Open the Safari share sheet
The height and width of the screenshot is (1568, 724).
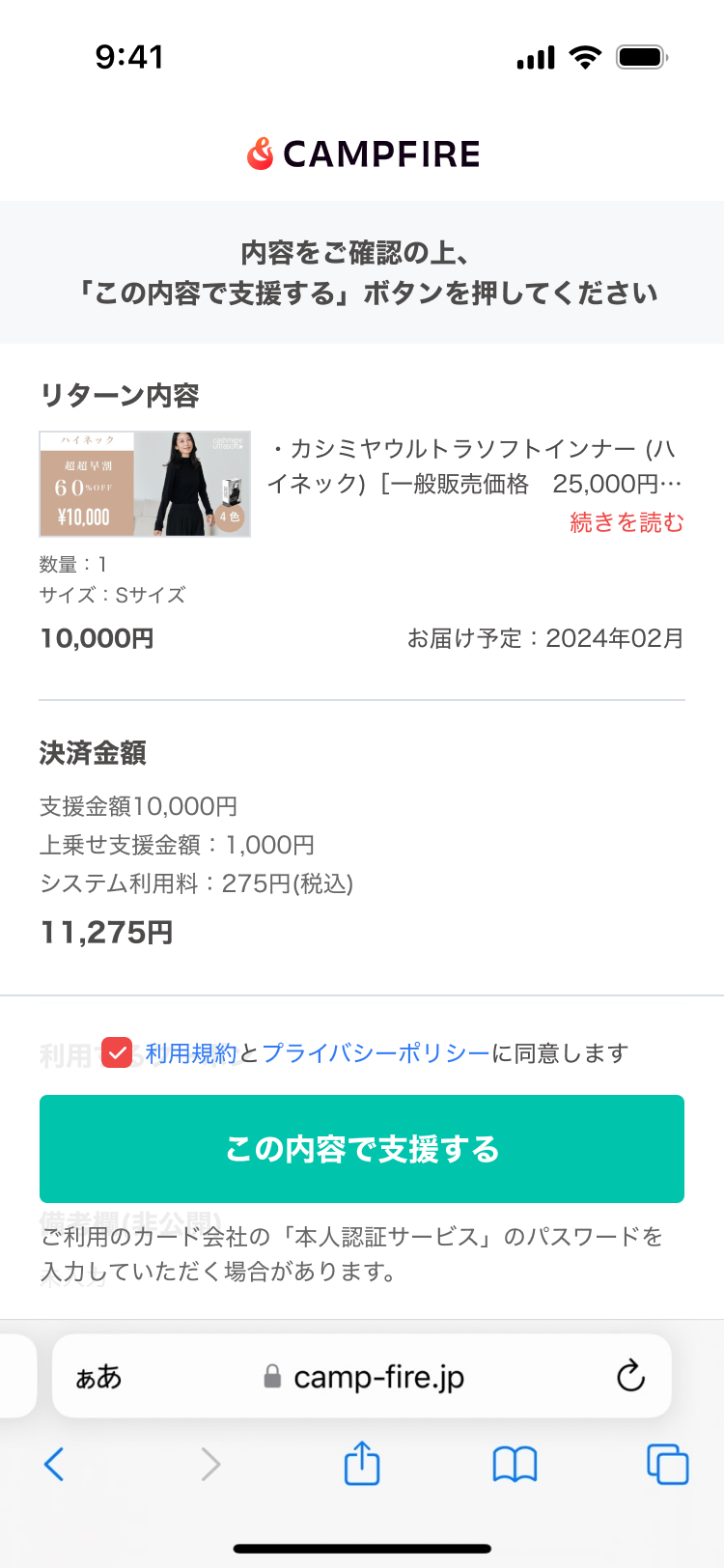click(x=362, y=1463)
